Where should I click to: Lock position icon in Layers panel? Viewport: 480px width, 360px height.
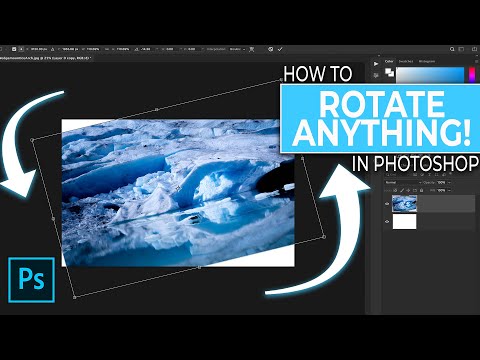pyautogui.click(x=408, y=190)
